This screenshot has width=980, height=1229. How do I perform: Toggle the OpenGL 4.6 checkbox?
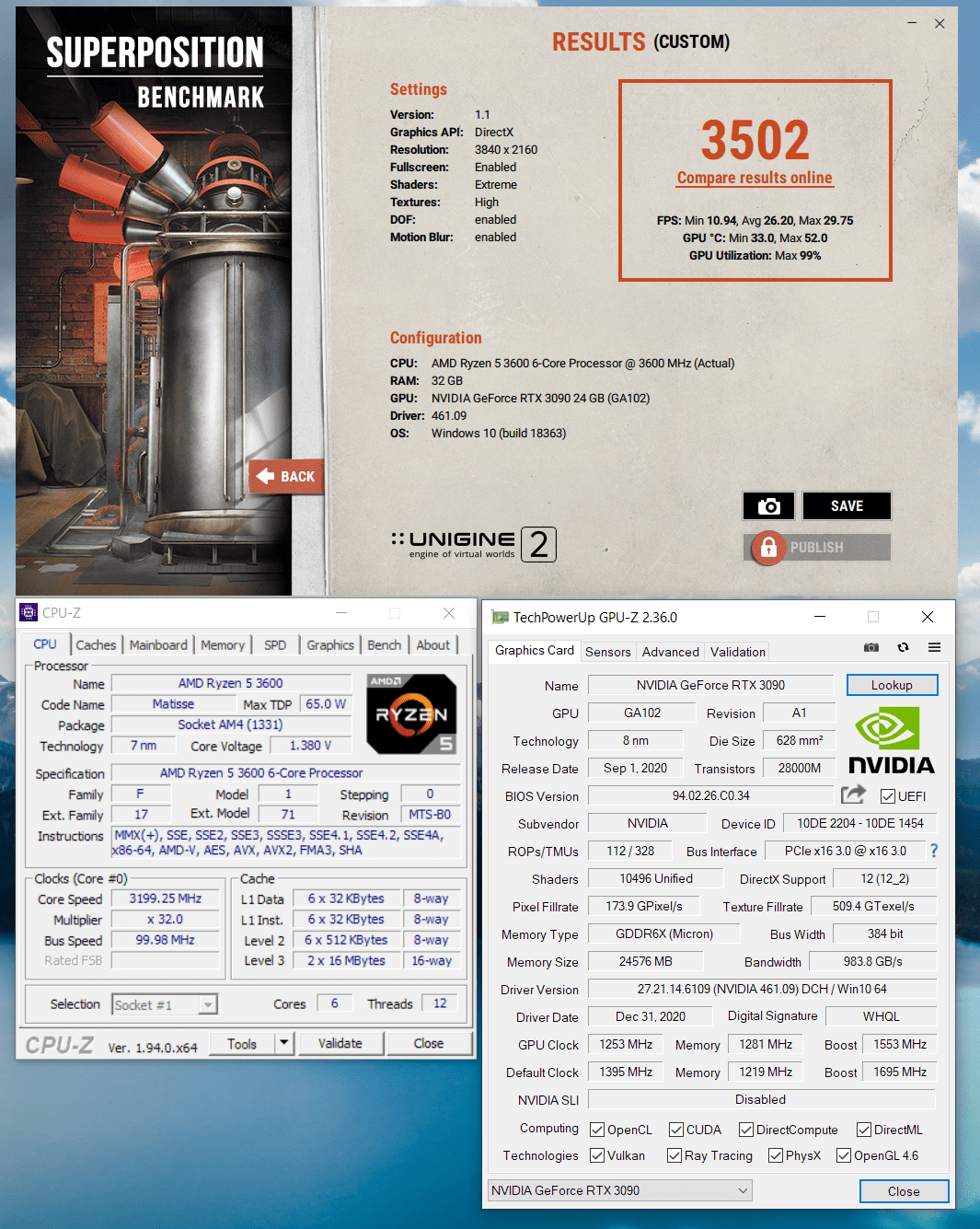click(844, 1155)
